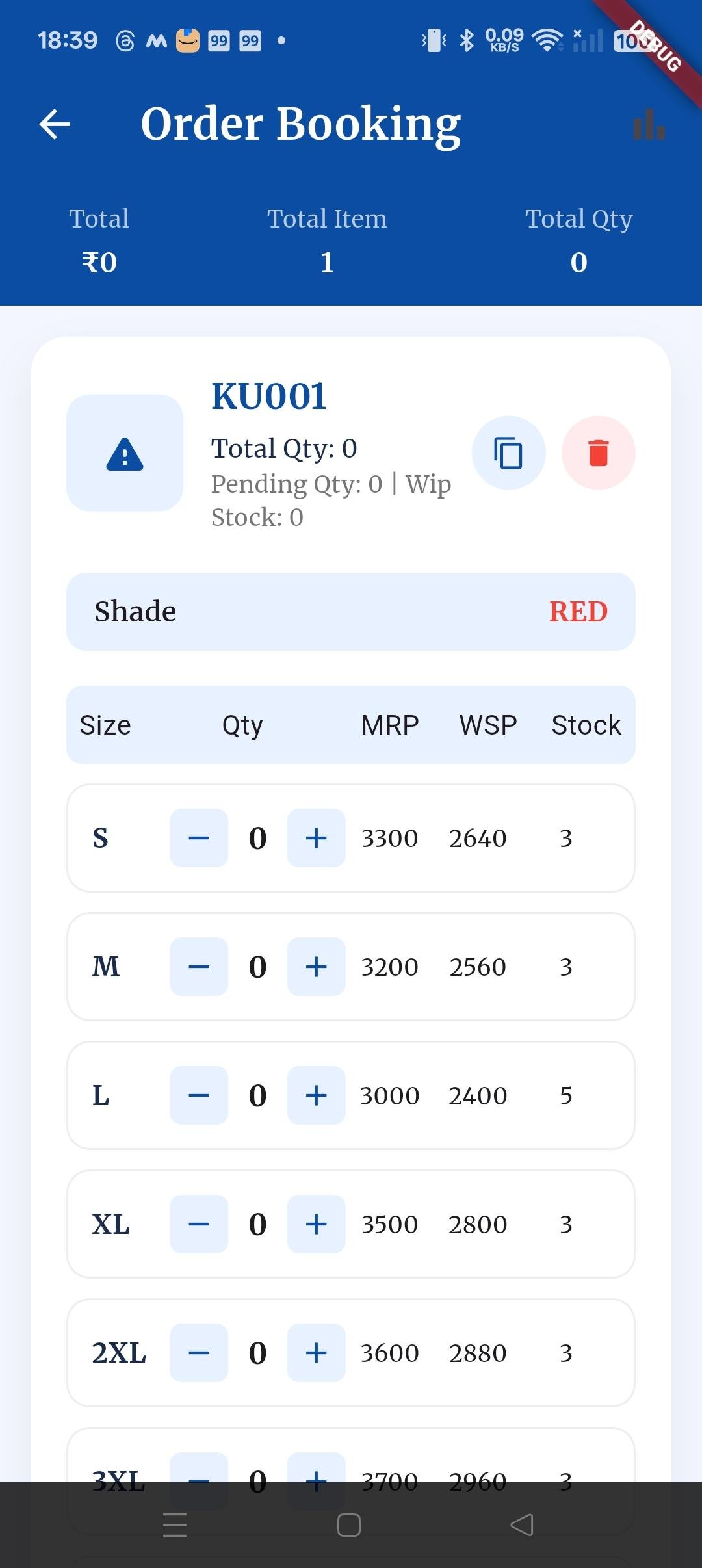Open the bar chart statistics icon
The height and width of the screenshot is (1568, 702).
pos(649,124)
